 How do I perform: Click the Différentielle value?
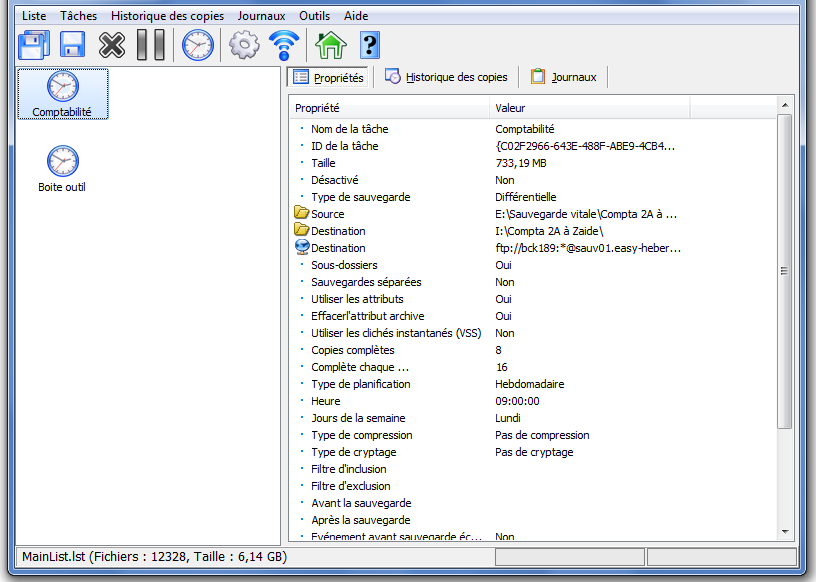coord(526,197)
